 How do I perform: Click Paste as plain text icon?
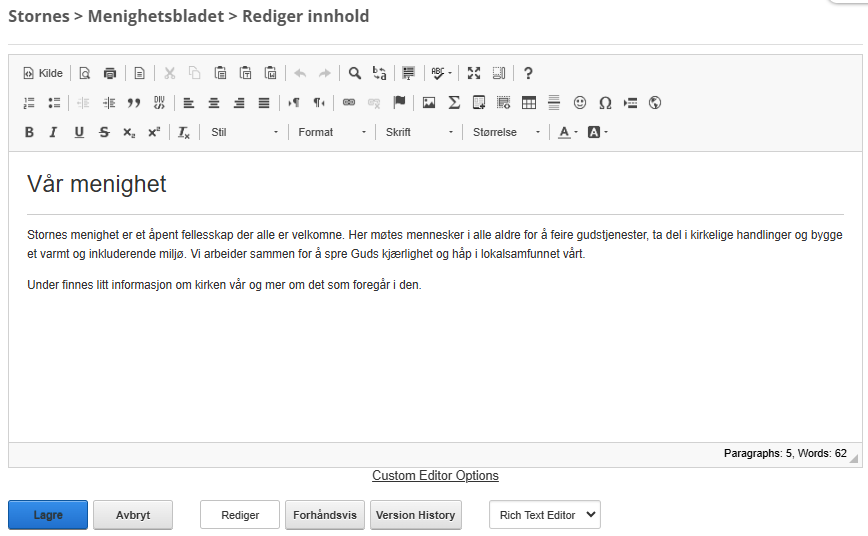245,73
